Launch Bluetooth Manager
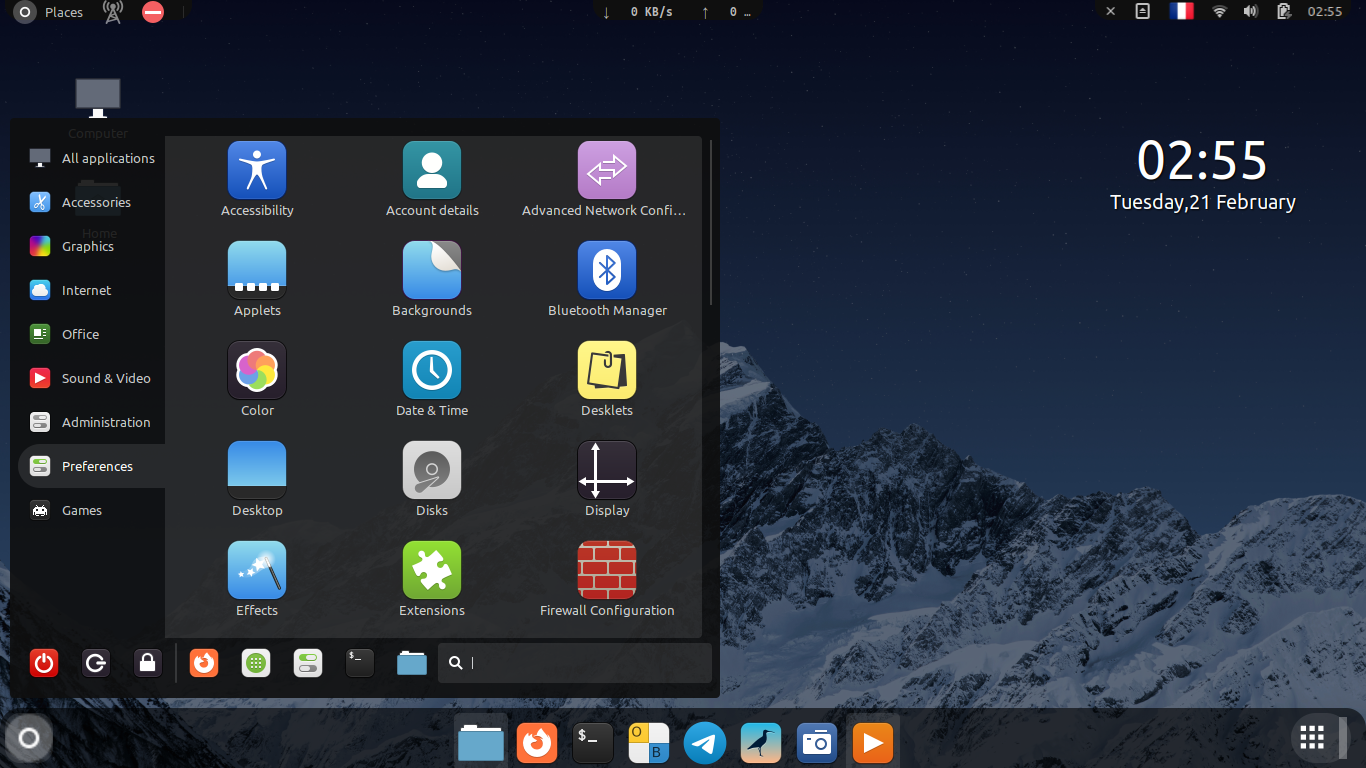This screenshot has width=1366, height=768. [607, 280]
